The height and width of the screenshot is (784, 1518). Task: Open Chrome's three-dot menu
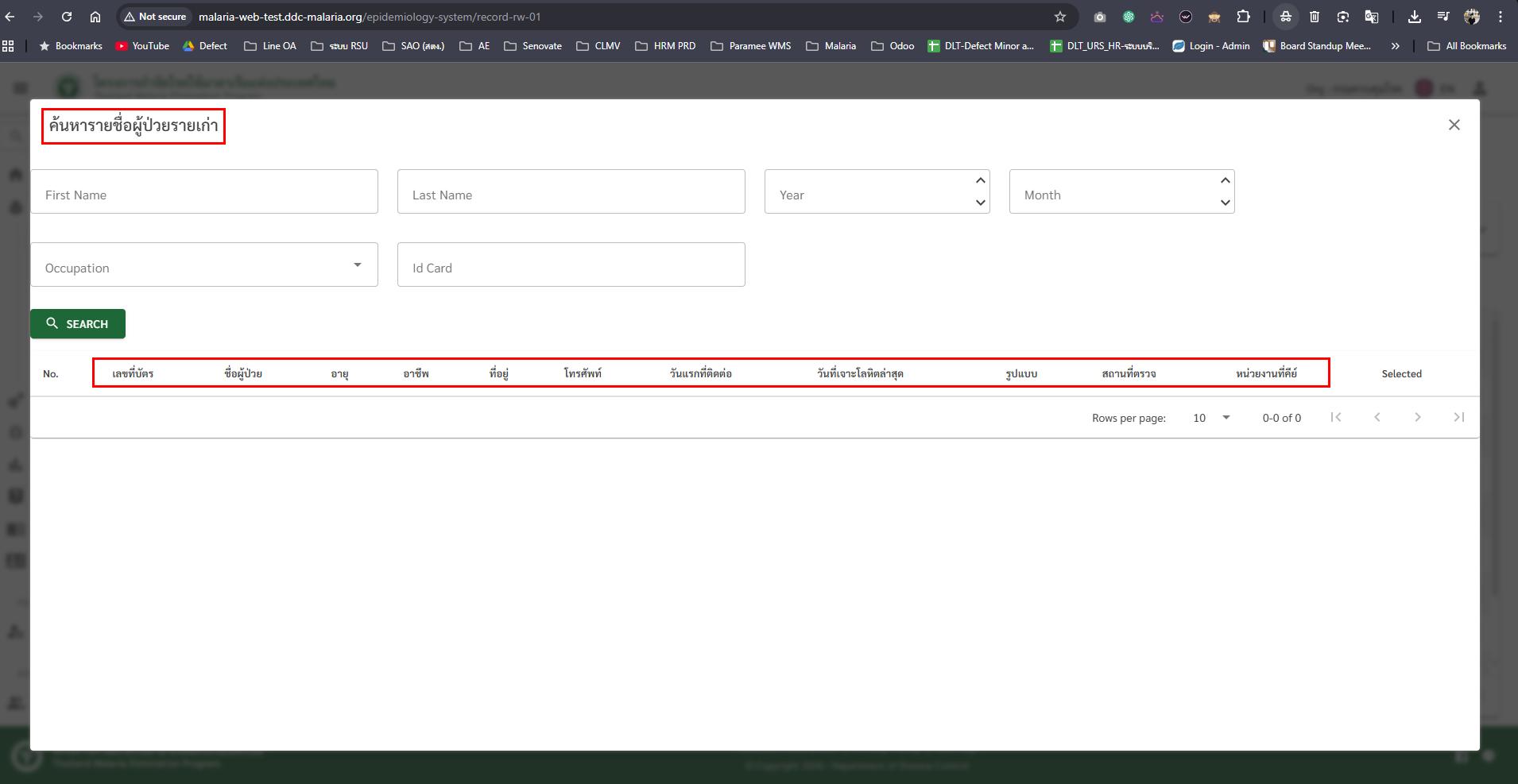pyautogui.click(x=1501, y=17)
